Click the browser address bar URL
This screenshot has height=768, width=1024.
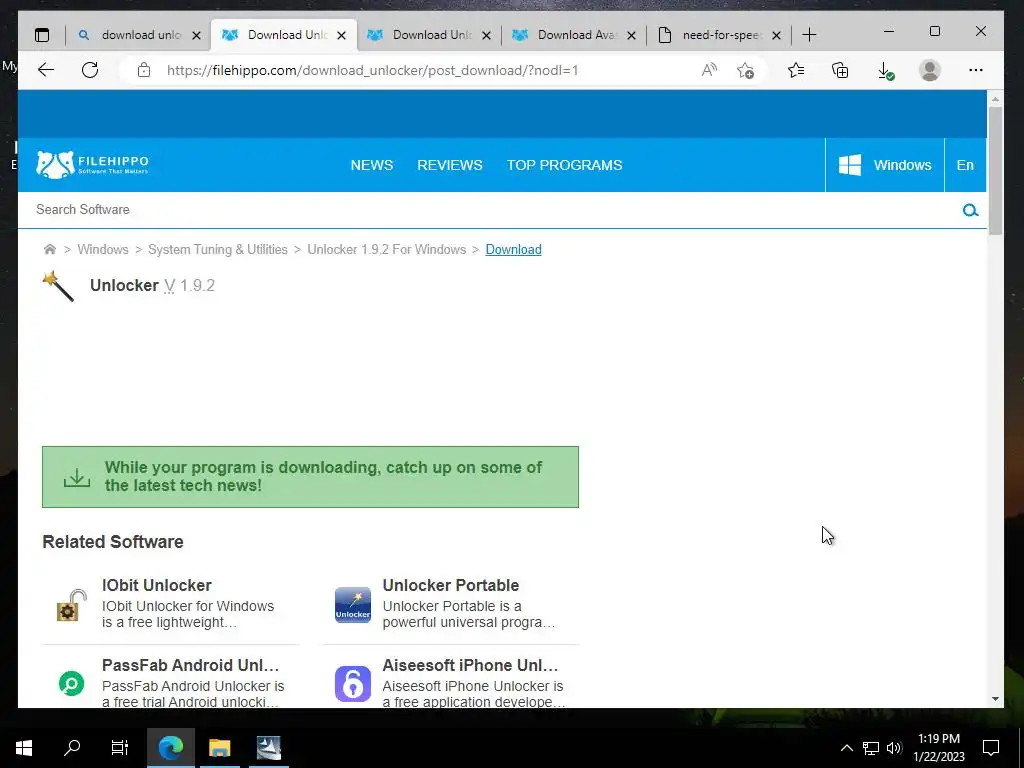tap(372, 70)
